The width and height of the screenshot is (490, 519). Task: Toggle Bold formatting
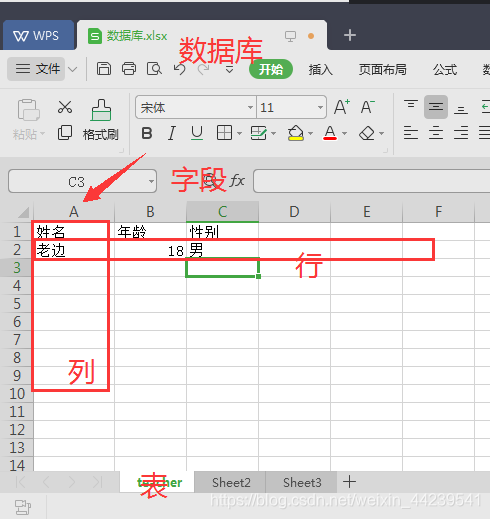coord(147,133)
